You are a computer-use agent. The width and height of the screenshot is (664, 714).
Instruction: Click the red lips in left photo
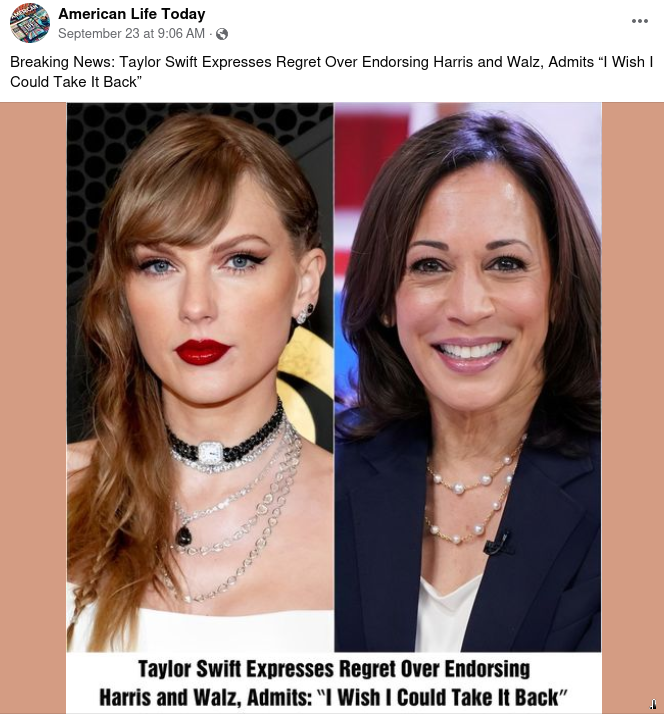click(x=203, y=351)
